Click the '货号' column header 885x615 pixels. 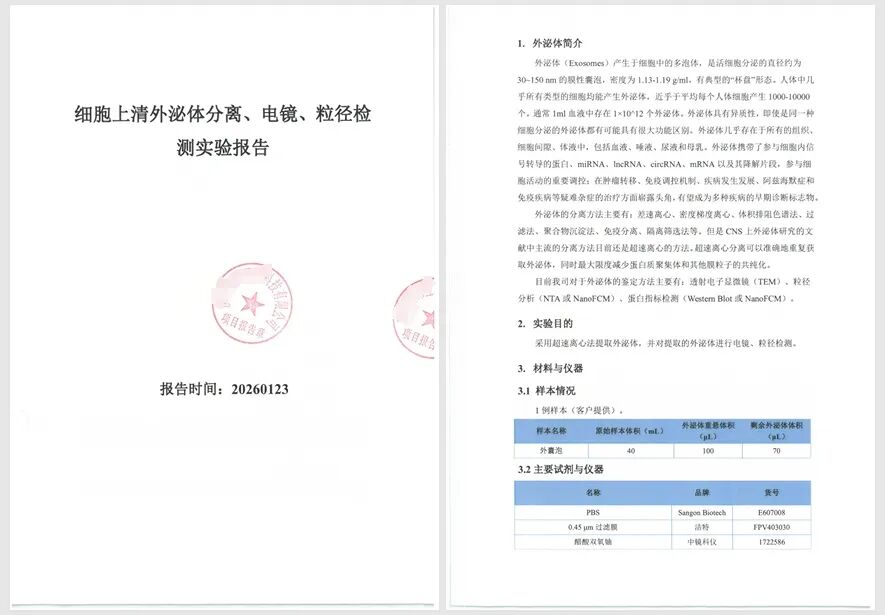pos(771,493)
